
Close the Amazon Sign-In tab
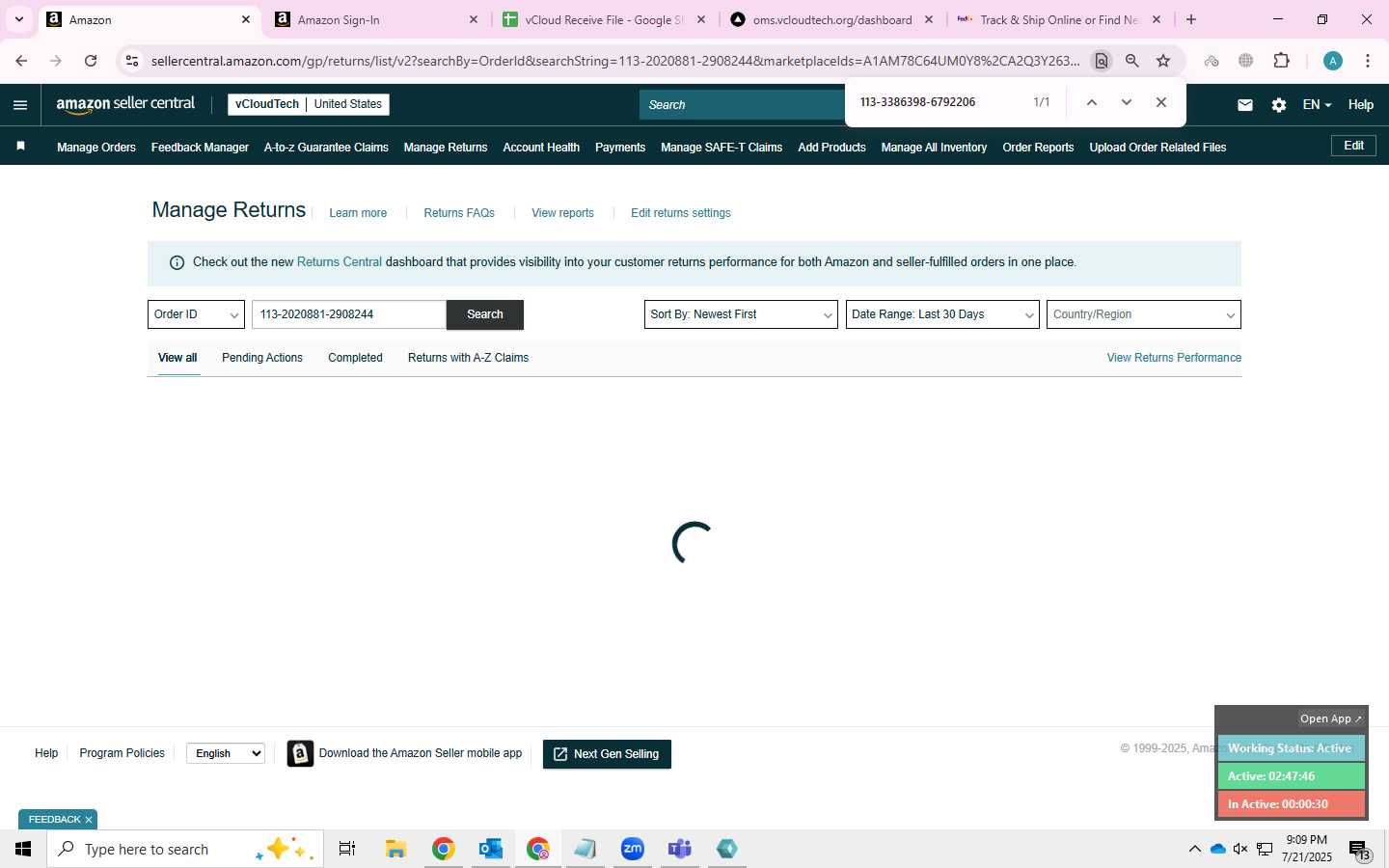[474, 19]
